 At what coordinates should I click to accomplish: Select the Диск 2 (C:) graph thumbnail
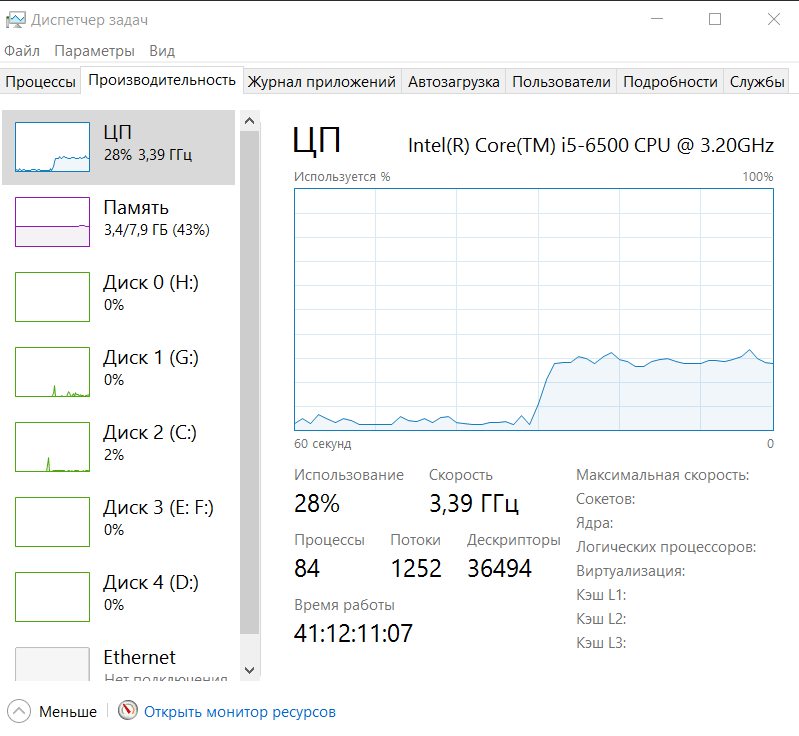52,446
